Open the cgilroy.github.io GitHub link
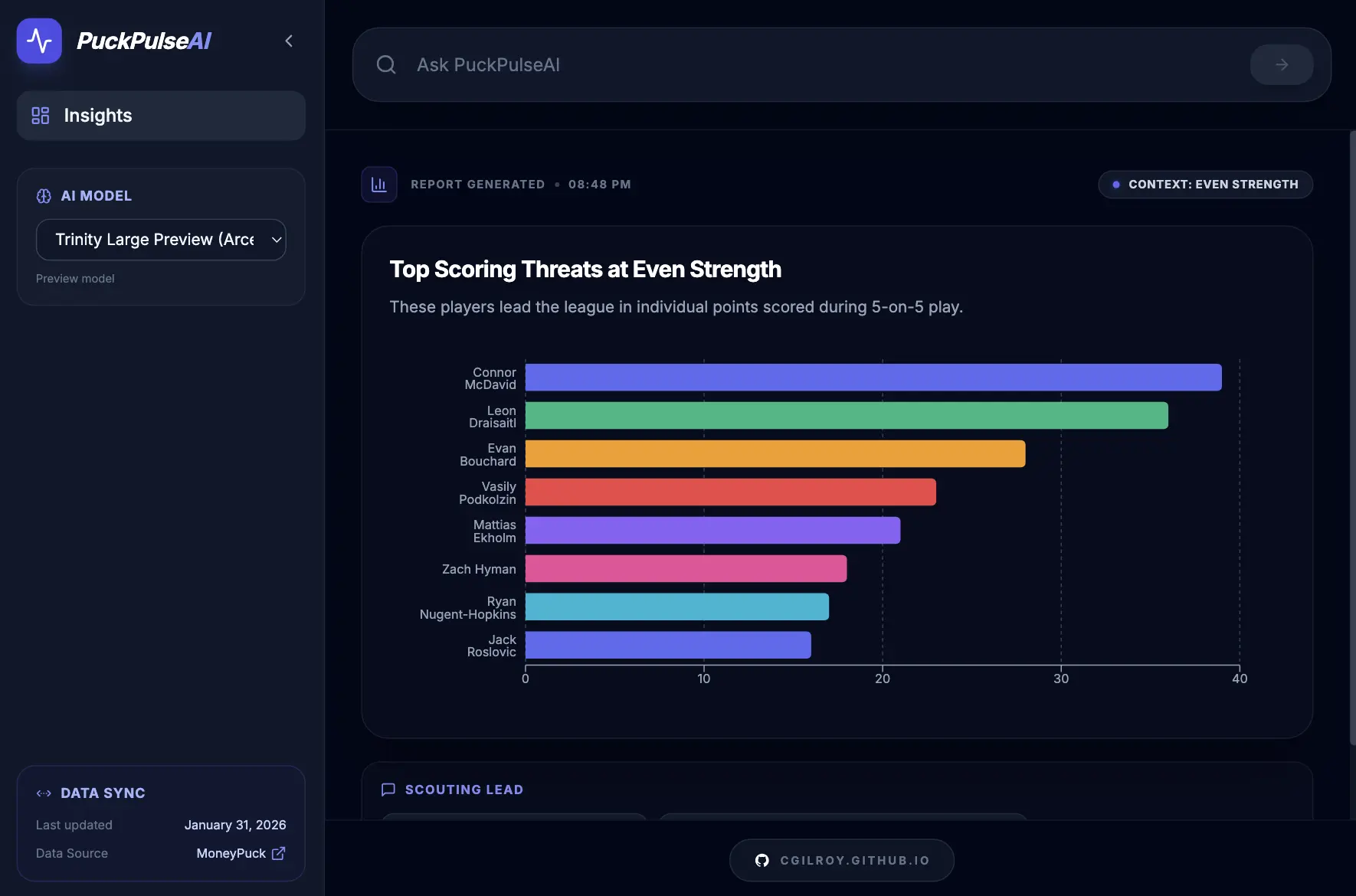 pos(841,860)
